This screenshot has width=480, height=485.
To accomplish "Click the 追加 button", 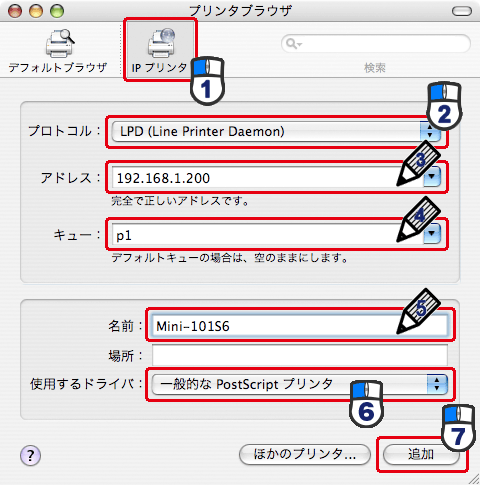I will coord(421,454).
